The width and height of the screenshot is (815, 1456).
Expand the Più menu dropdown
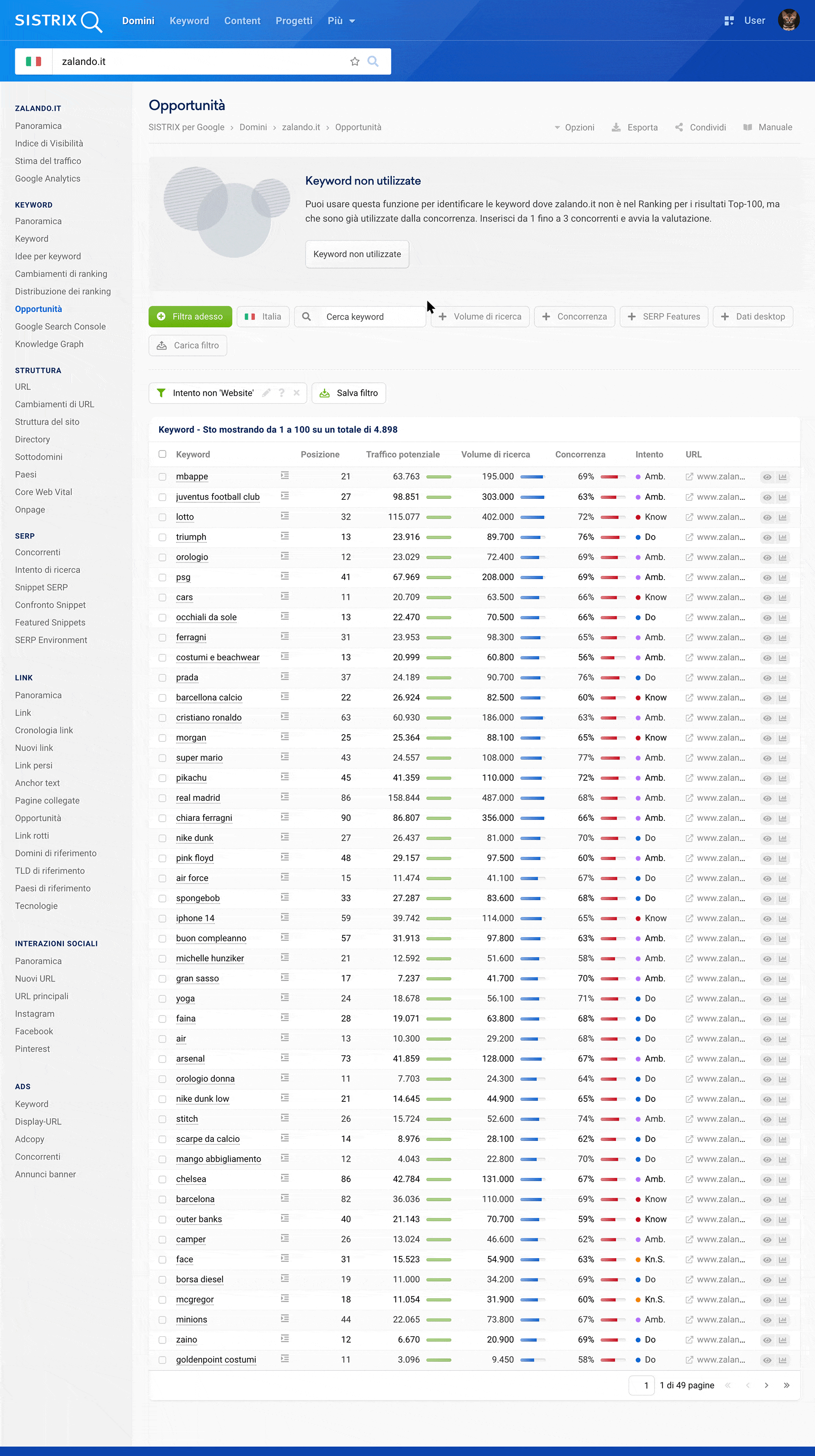341,21
